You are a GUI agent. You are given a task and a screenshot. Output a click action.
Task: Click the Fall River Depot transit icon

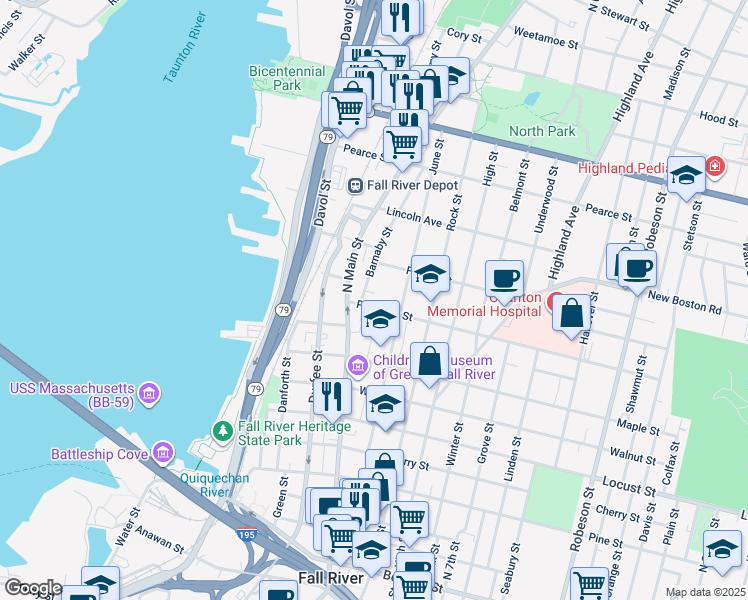click(x=355, y=186)
